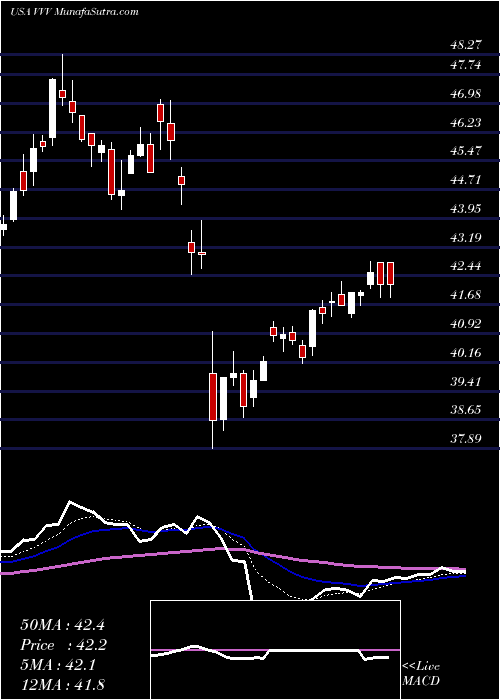Click the 50MA : 42.4 readout
Image resolution: width=500 pixels, height=700 pixels.
(x=62, y=625)
